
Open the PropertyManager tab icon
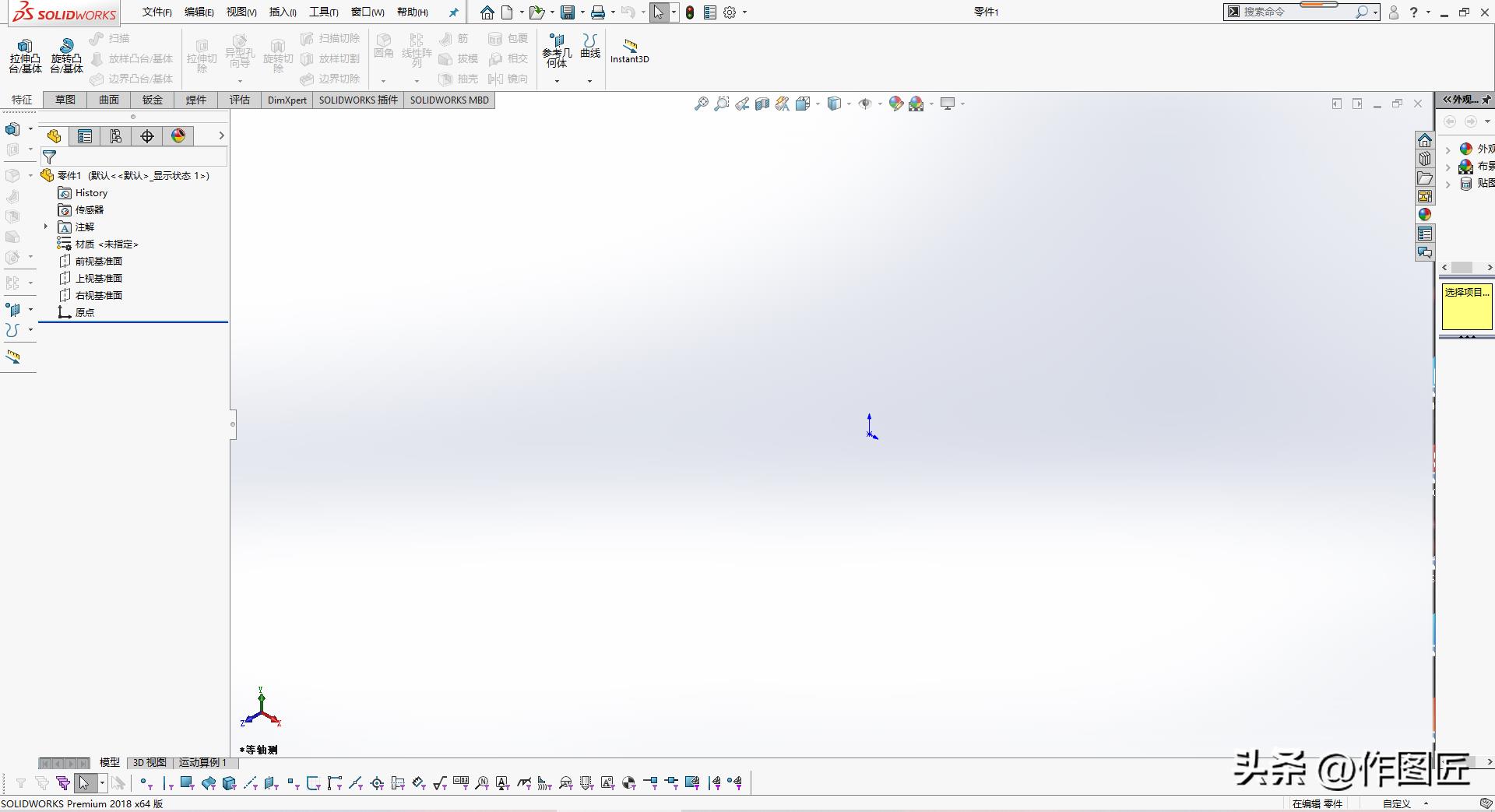(x=85, y=136)
